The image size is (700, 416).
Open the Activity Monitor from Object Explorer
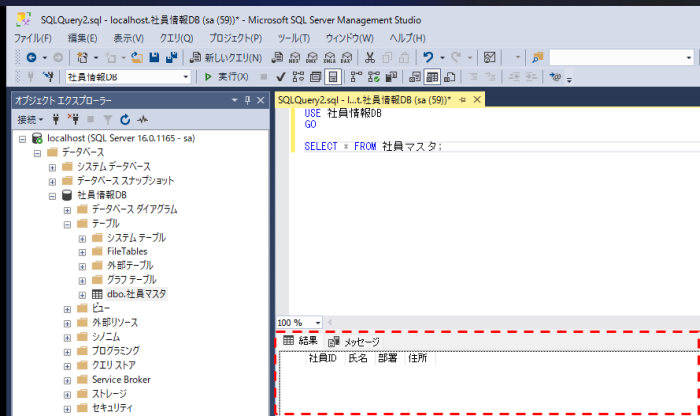[142, 119]
